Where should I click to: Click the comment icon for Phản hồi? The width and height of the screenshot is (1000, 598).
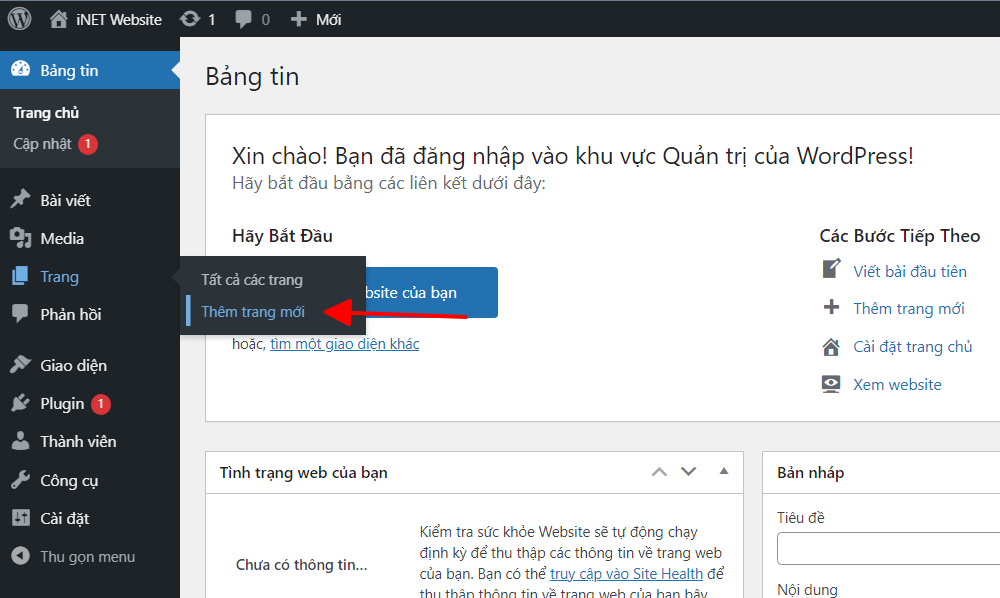click(x=20, y=314)
